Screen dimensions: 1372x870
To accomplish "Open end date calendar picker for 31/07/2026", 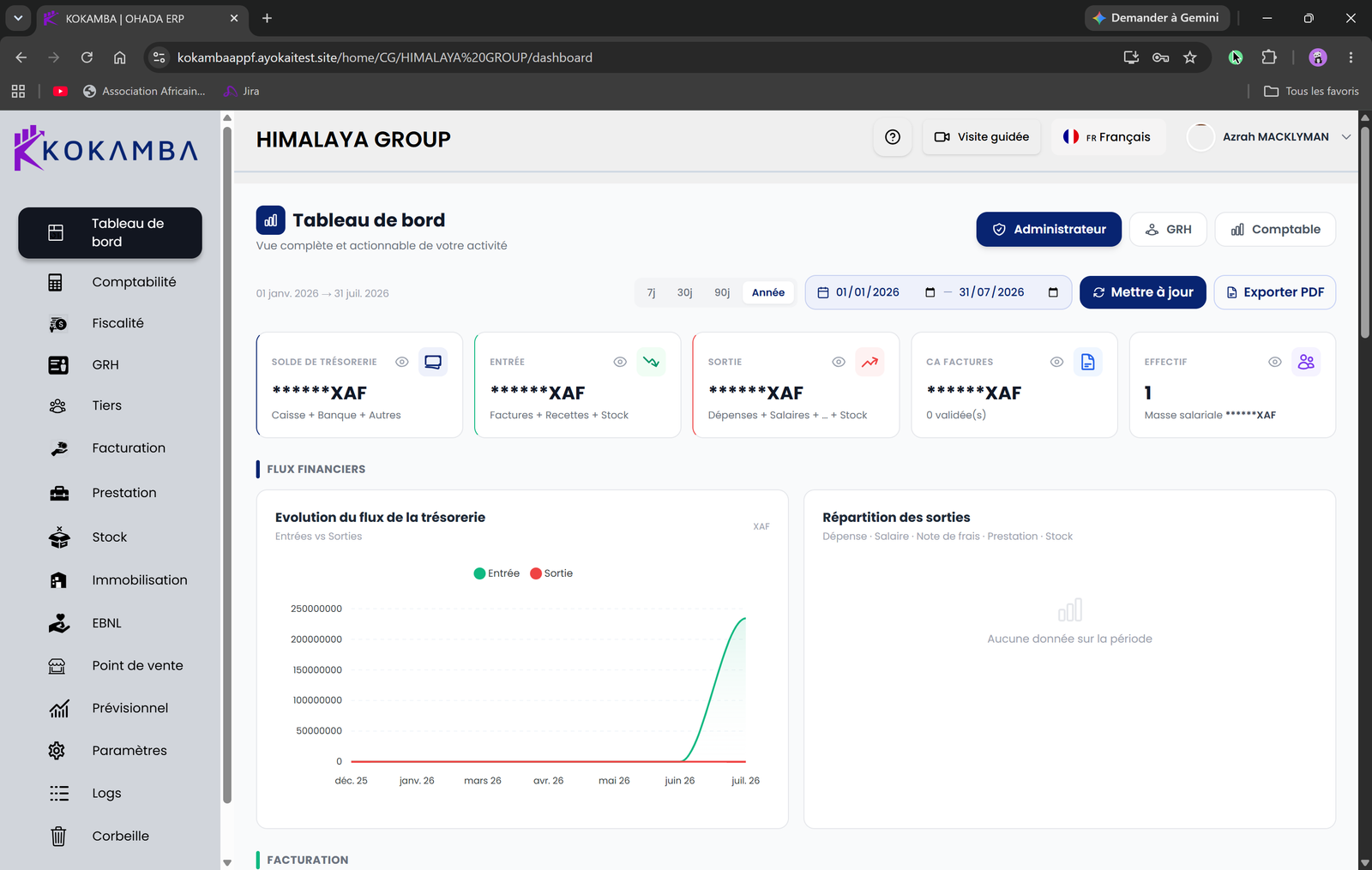I will coord(1053,292).
